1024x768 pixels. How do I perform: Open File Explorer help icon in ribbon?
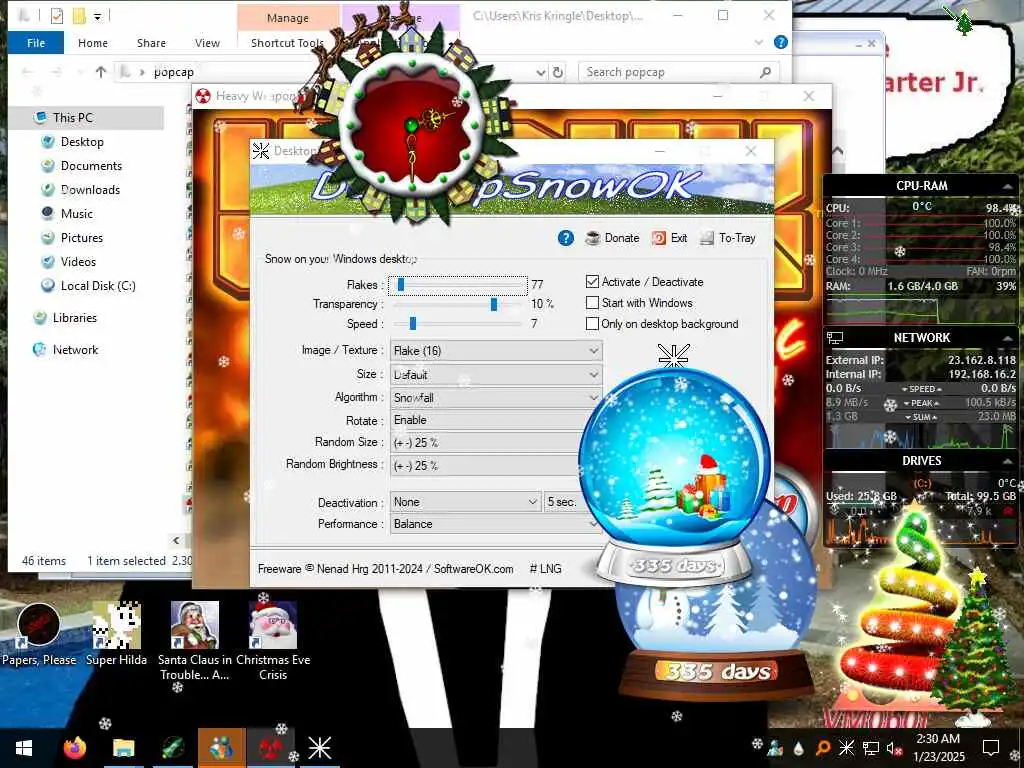click(x=780, y=42)
